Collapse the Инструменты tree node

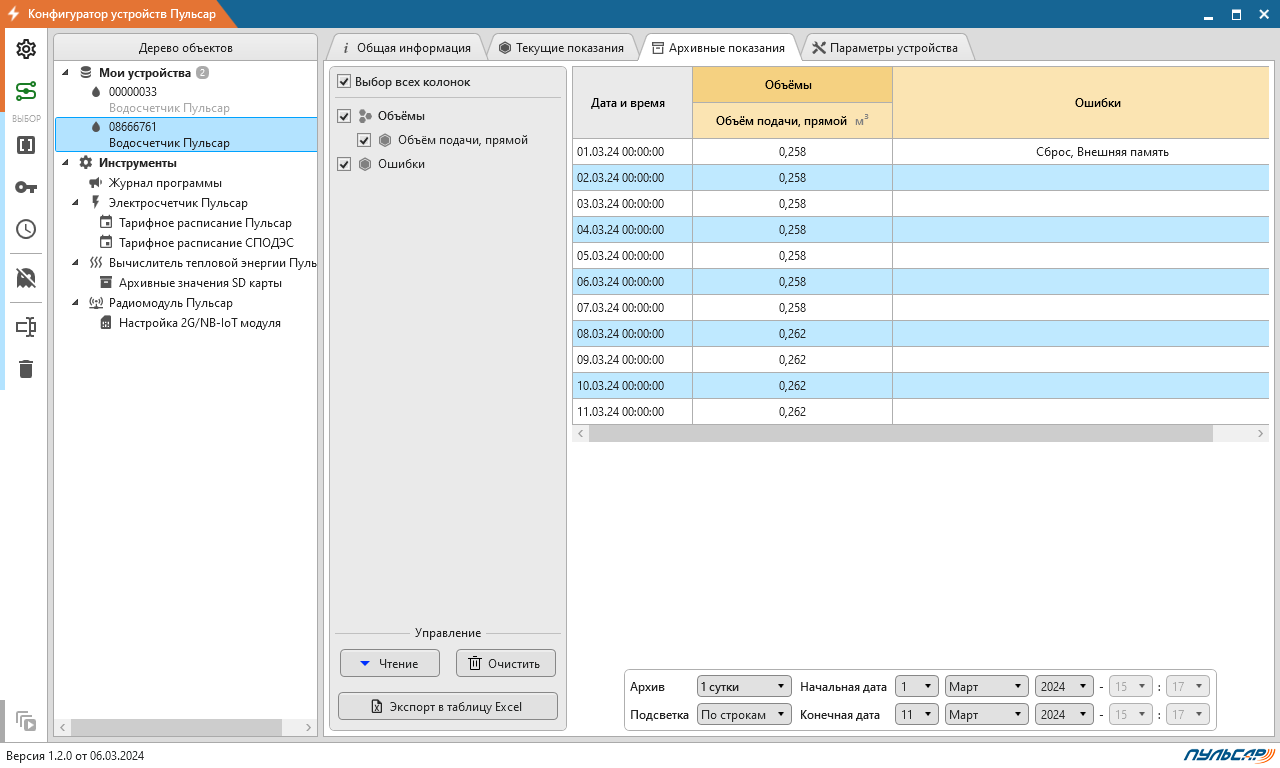[66, 163]
